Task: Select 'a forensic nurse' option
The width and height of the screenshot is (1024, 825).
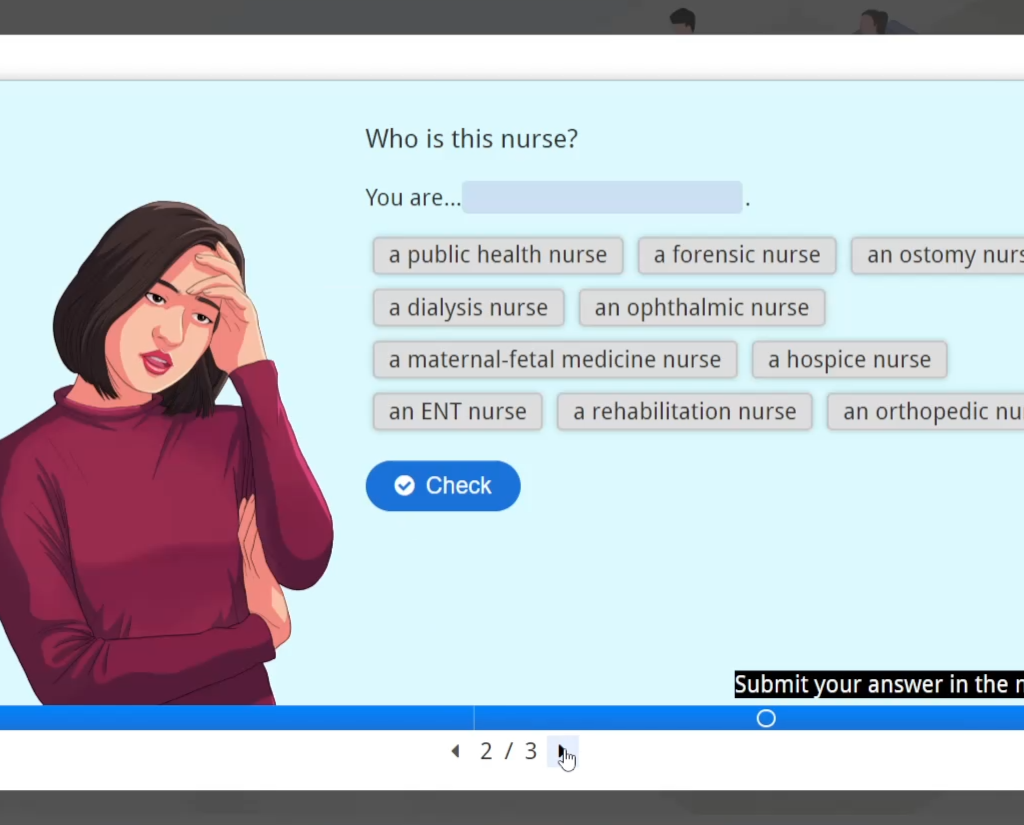Action: tap(737, 255)
